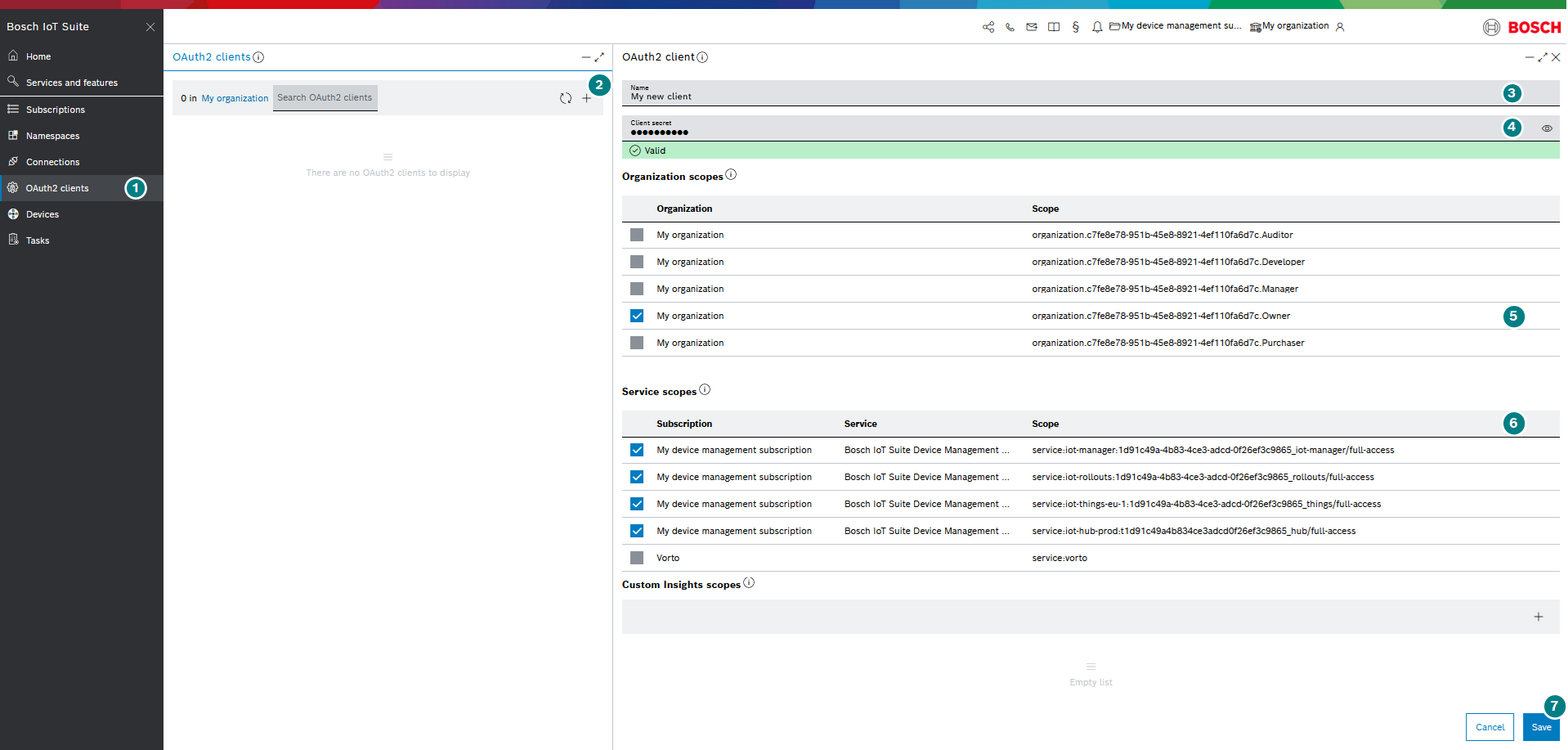
Task: Check the Developer organization scope
Action: click(637, 262)
